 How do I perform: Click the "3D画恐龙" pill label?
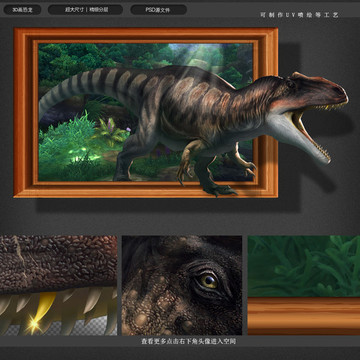pyautogui.click(x=22, y=10)
